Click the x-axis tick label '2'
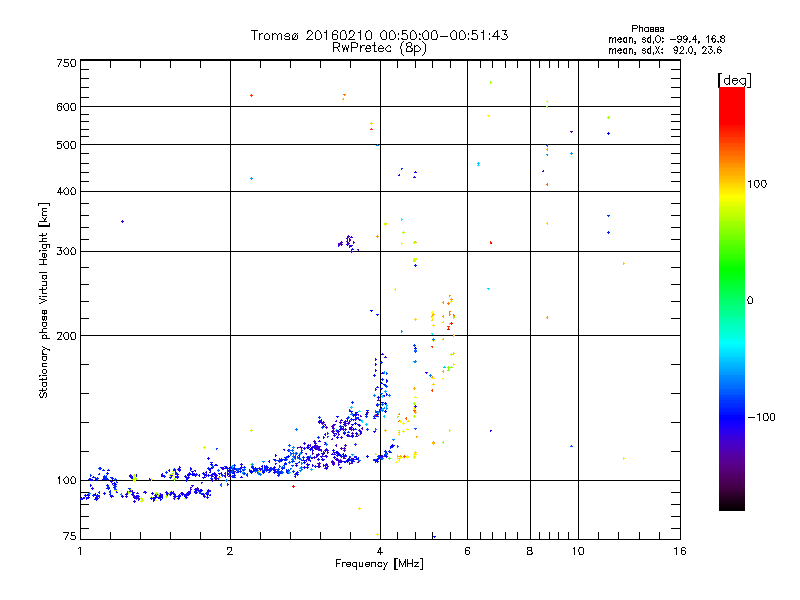The width and height of the screenshot is (800, 600). coord(230,551)
